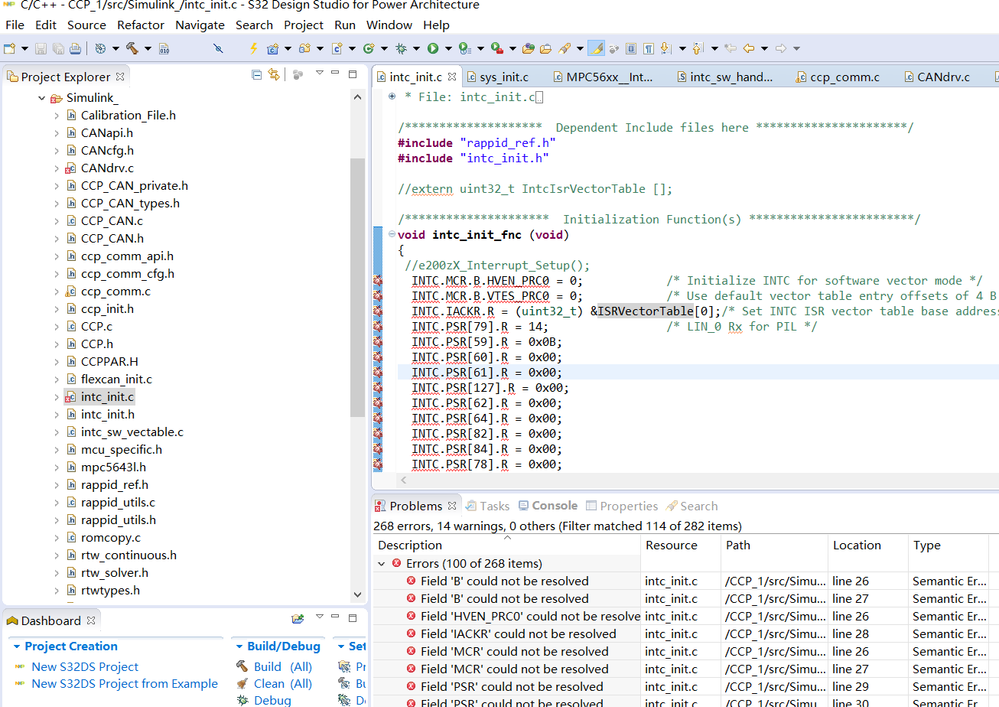Click the hammer Build icon in toolbar
999x707 pixels.
click(x=130, y=48)
